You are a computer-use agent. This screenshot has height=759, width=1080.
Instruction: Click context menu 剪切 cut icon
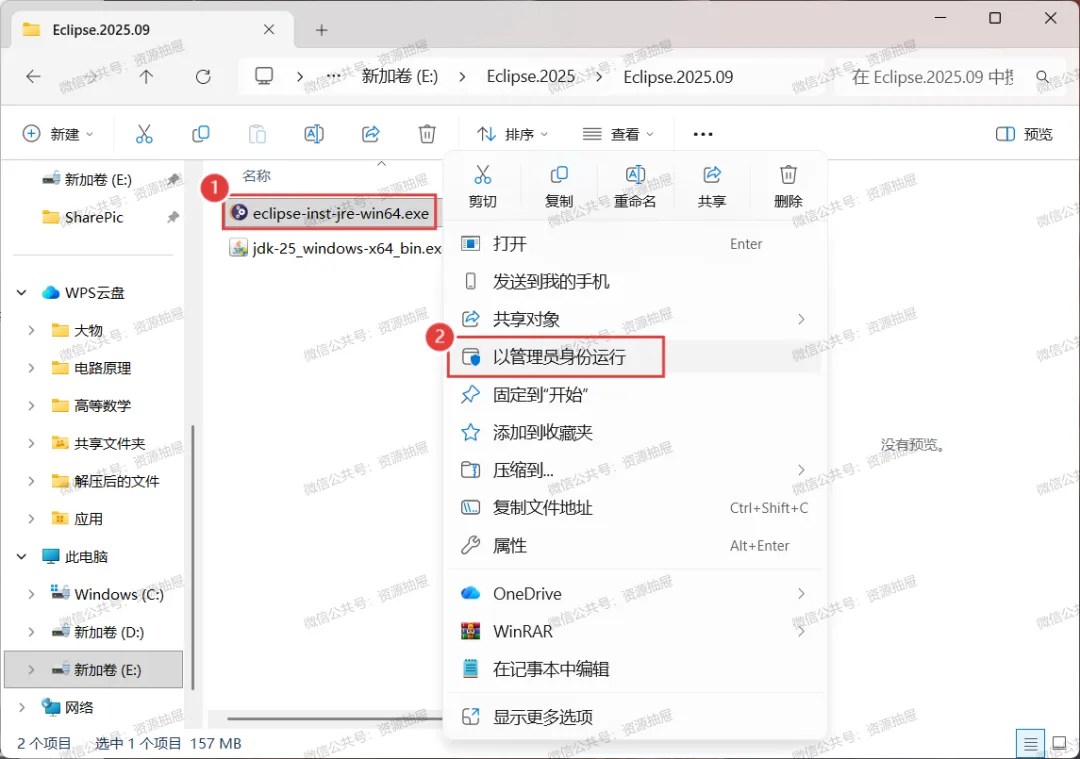click(x=483, y=175)
